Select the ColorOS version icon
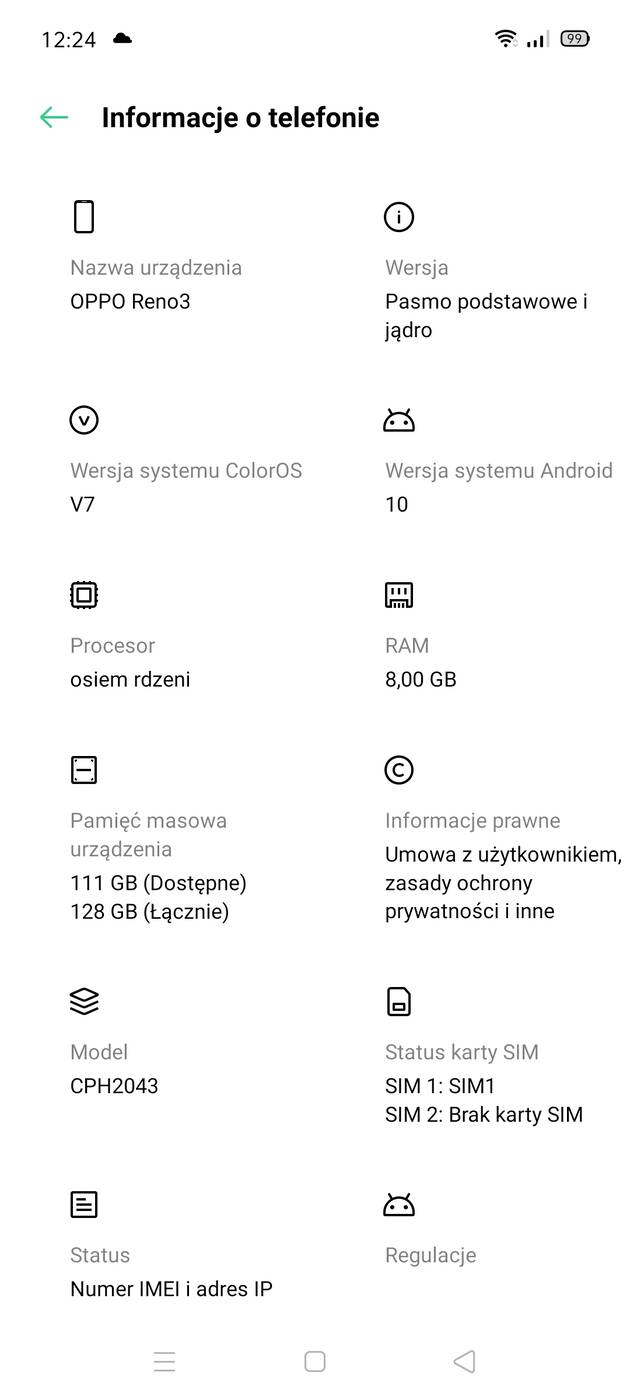 pos(84,420)
